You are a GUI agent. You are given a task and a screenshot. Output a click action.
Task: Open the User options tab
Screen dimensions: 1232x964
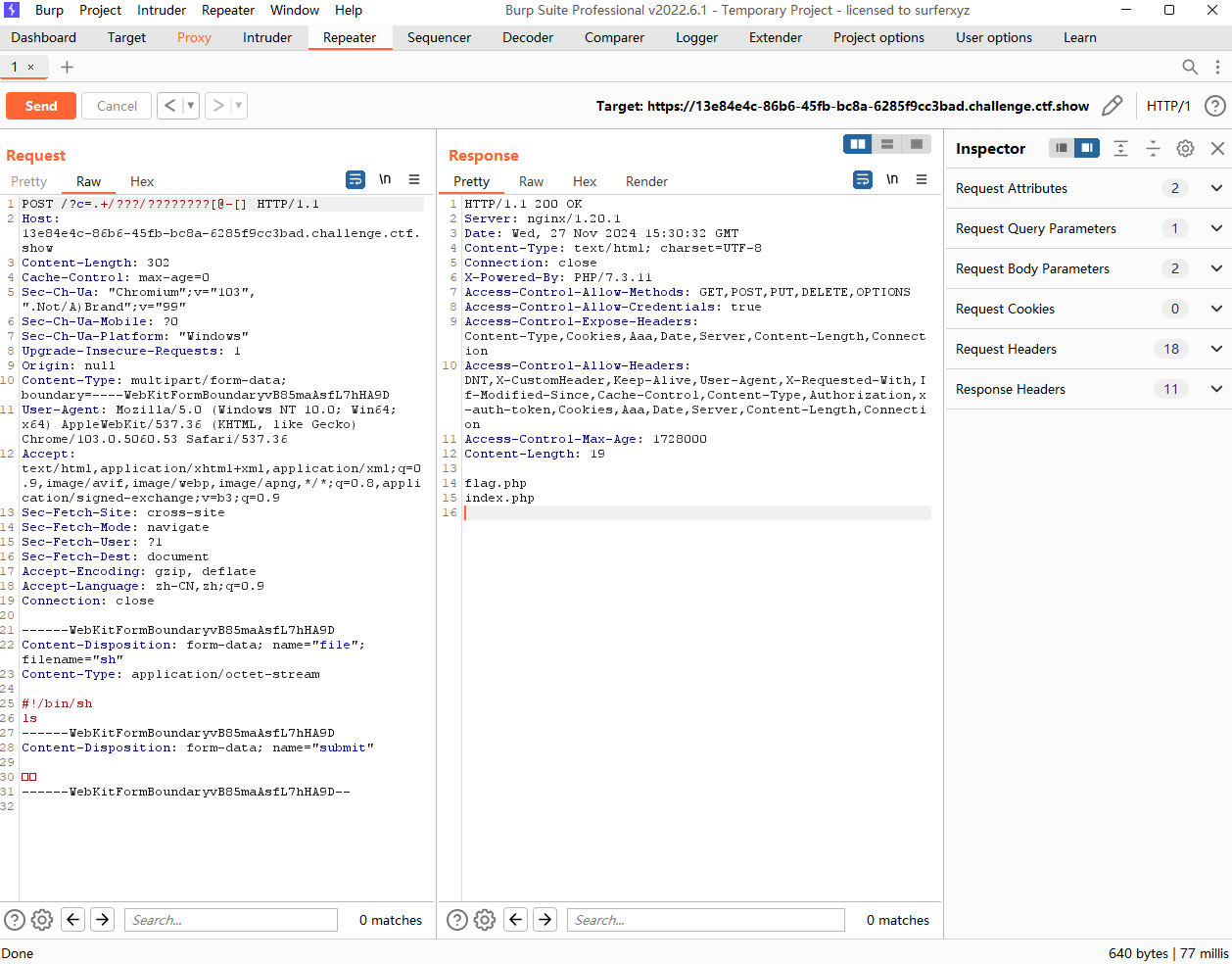tap(994, 37)
